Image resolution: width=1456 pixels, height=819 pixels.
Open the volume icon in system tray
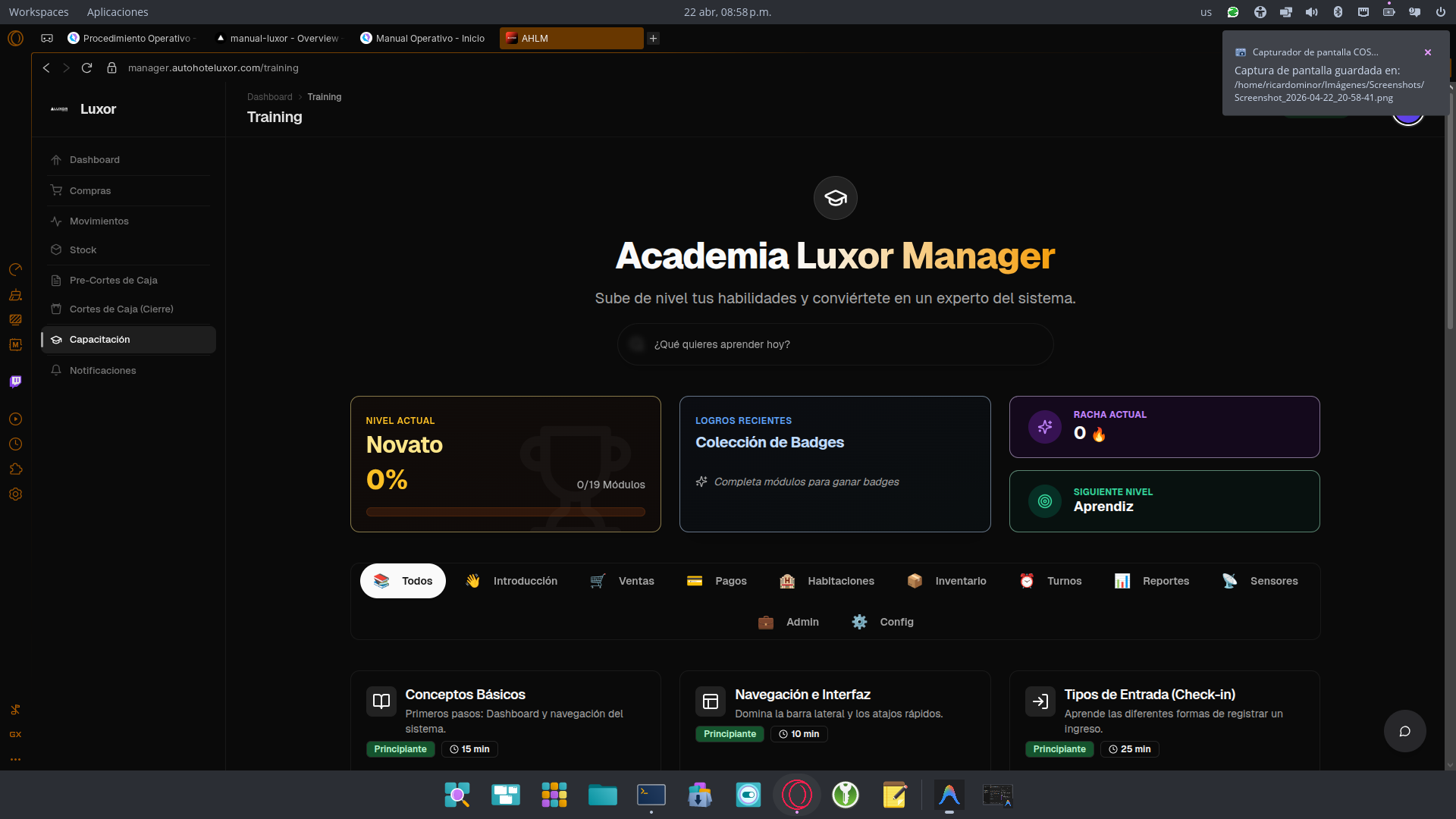pos(1312,12)
